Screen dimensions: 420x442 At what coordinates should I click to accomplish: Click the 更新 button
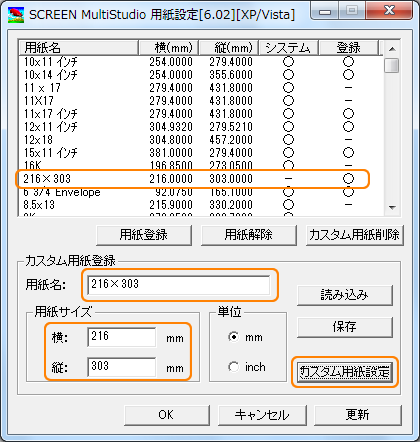click(x=358, y=415)
